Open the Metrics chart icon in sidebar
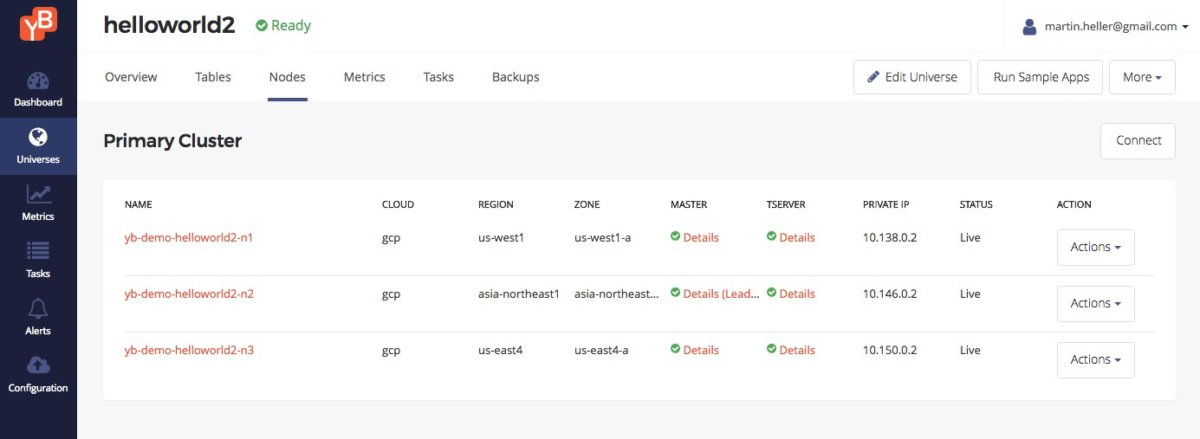Image resolution: width=1200 pixels, height=439 pixels. [38, 194]
